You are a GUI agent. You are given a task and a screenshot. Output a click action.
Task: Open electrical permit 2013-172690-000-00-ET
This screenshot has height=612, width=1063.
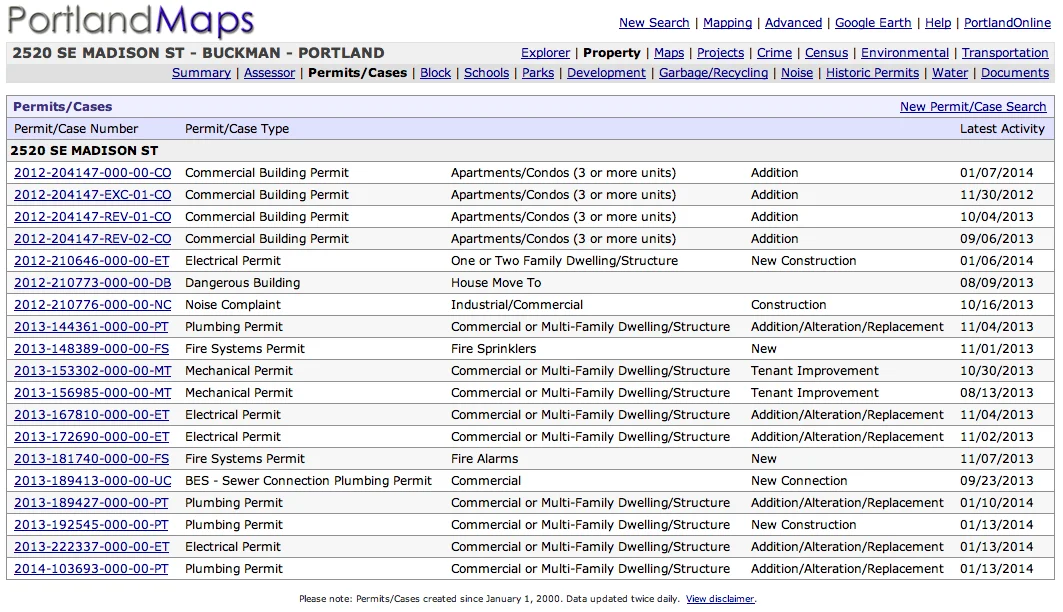tap(92, 437)
